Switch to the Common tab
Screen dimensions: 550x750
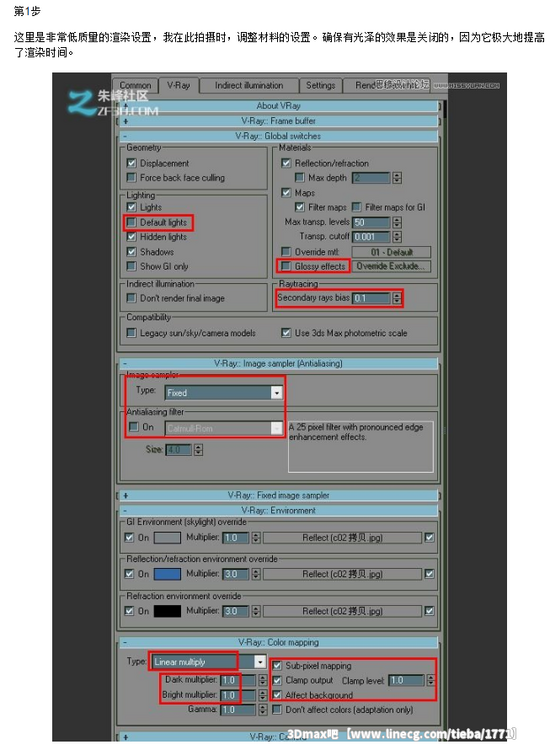click(x=135, y=85)
